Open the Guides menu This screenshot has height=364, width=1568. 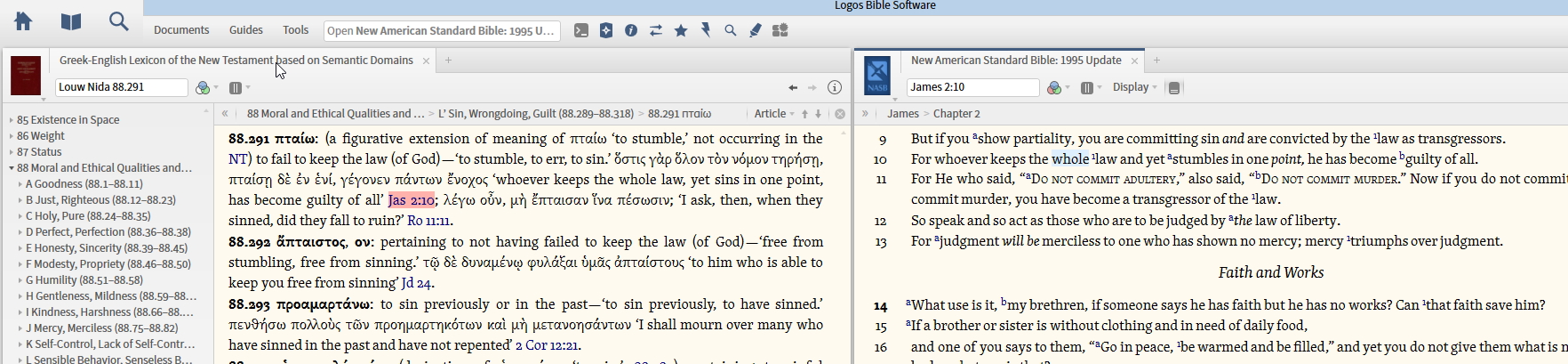pyautogui.click(x=246, y=30)
